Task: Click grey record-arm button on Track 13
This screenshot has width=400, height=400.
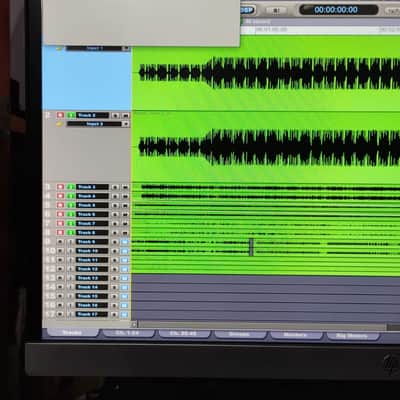Action: (60, 278)
